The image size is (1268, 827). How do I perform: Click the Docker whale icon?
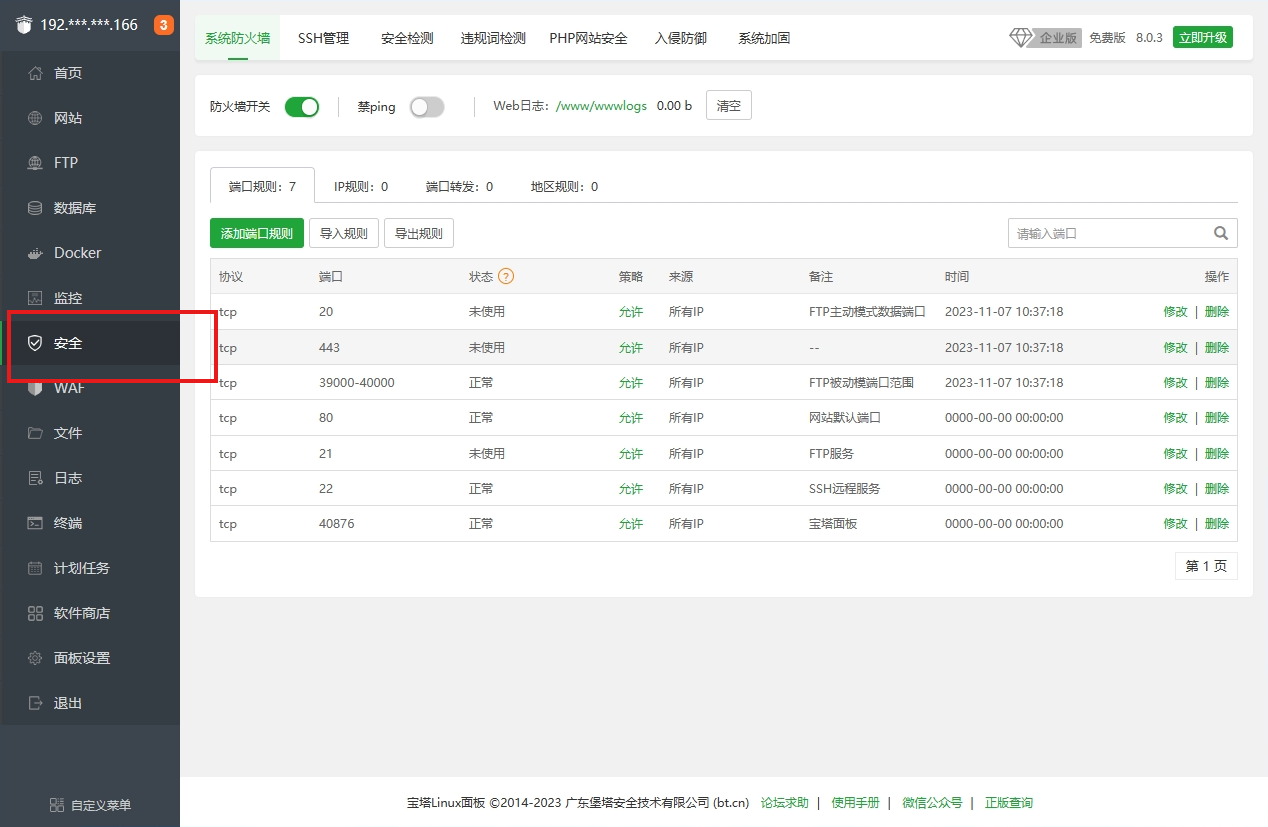point(35,253)
